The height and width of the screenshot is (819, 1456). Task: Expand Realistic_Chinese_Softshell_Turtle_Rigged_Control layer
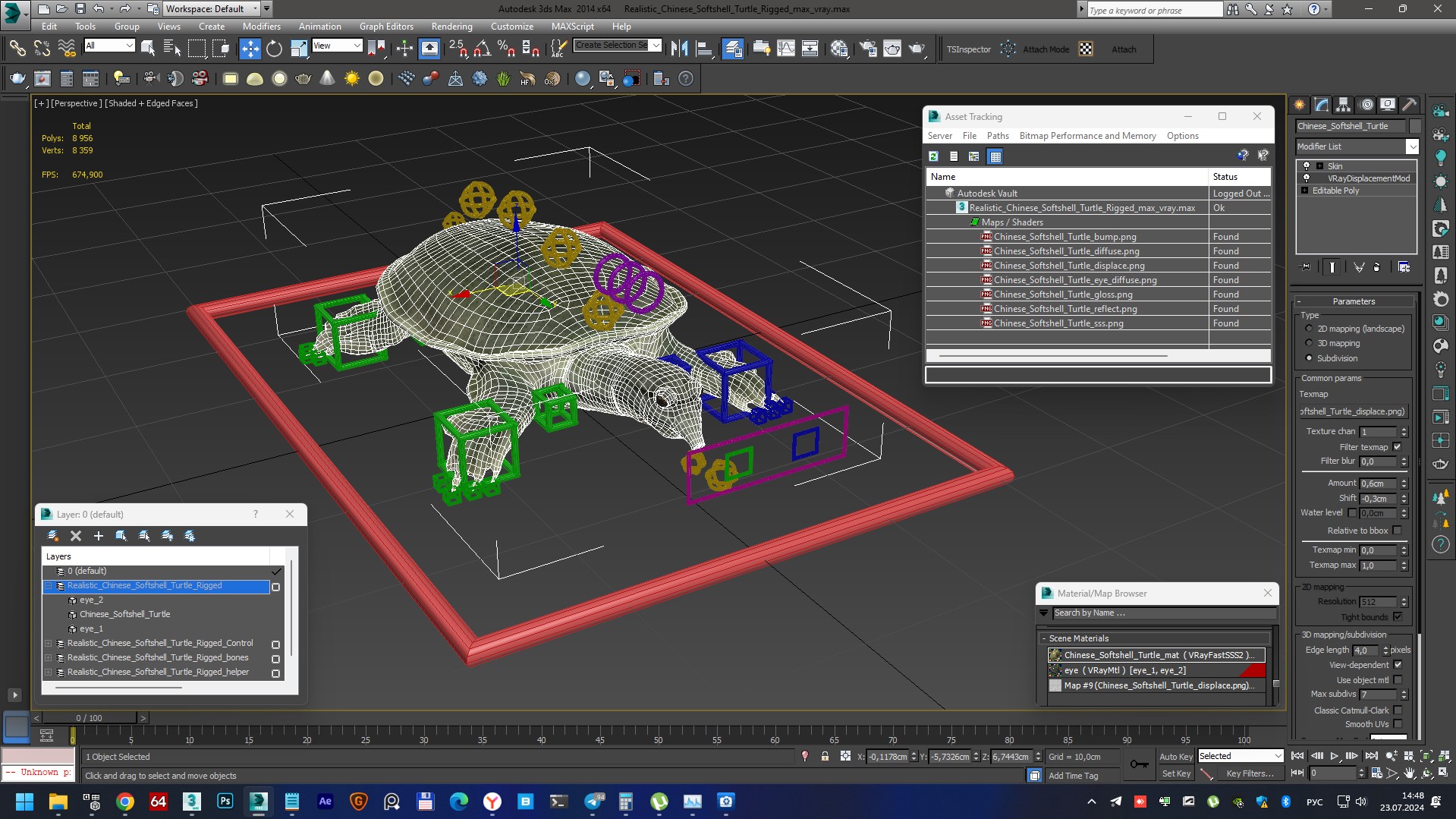pos(49,643)
